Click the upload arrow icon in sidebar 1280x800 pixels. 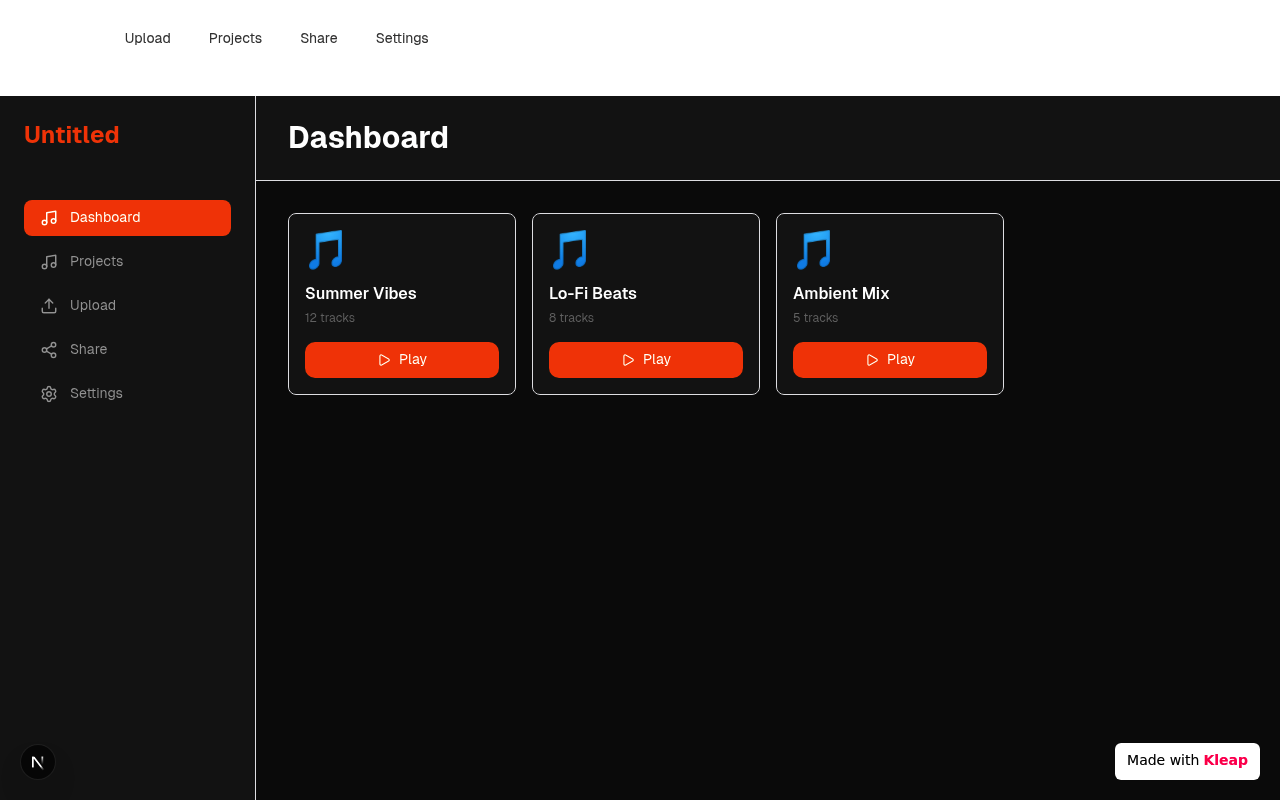[49, 306]
